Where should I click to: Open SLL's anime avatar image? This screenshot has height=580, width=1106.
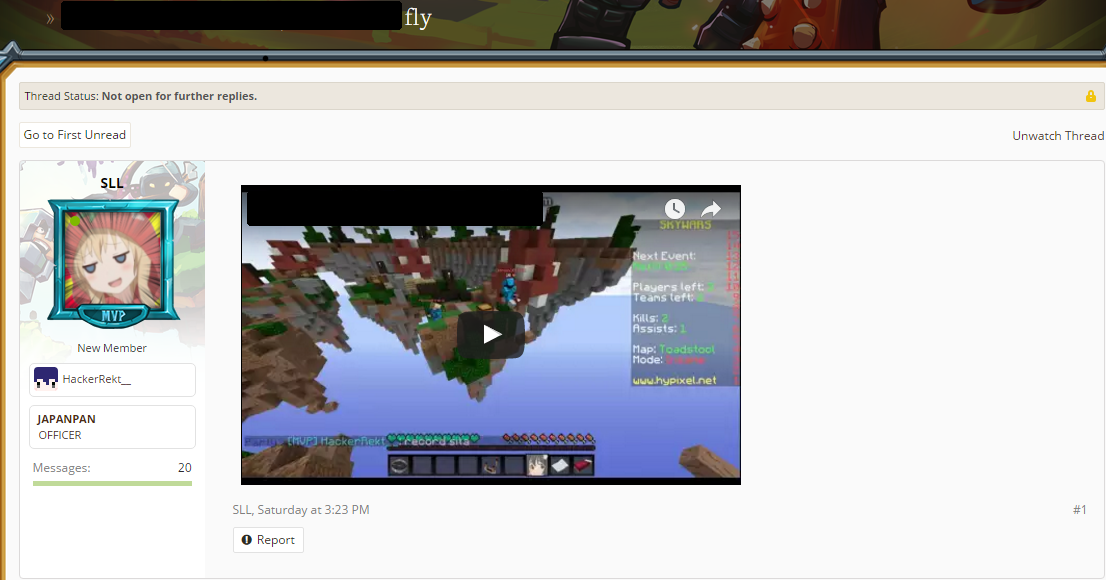pyautogui.click(x=114, y=258)
